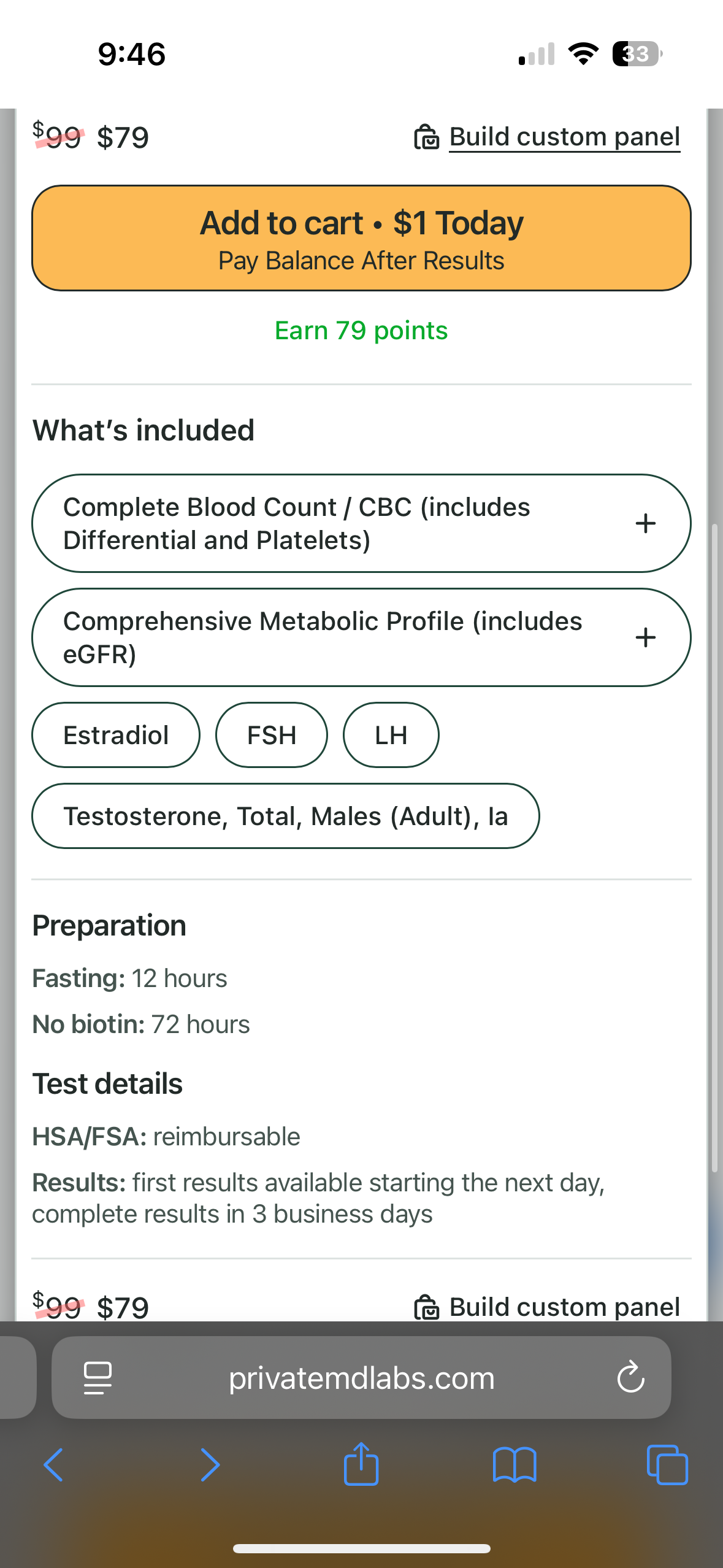Open page reader menu icon in address bar
This screenshot has height=1568, width=723.
(x=98, y=1378)
